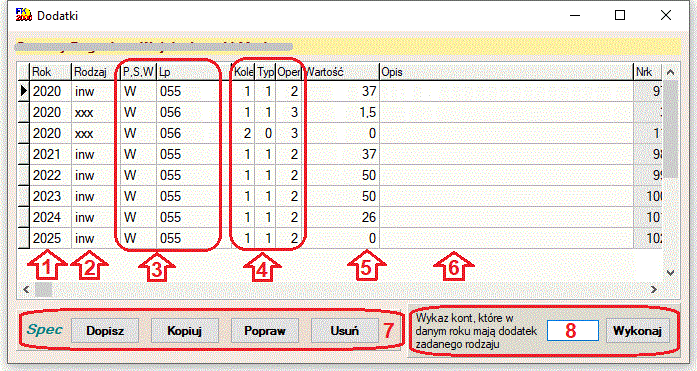Screen dimensions: 697x371
Task: Click the Opis cell of the 2023 row
Action: coord(506,196)
